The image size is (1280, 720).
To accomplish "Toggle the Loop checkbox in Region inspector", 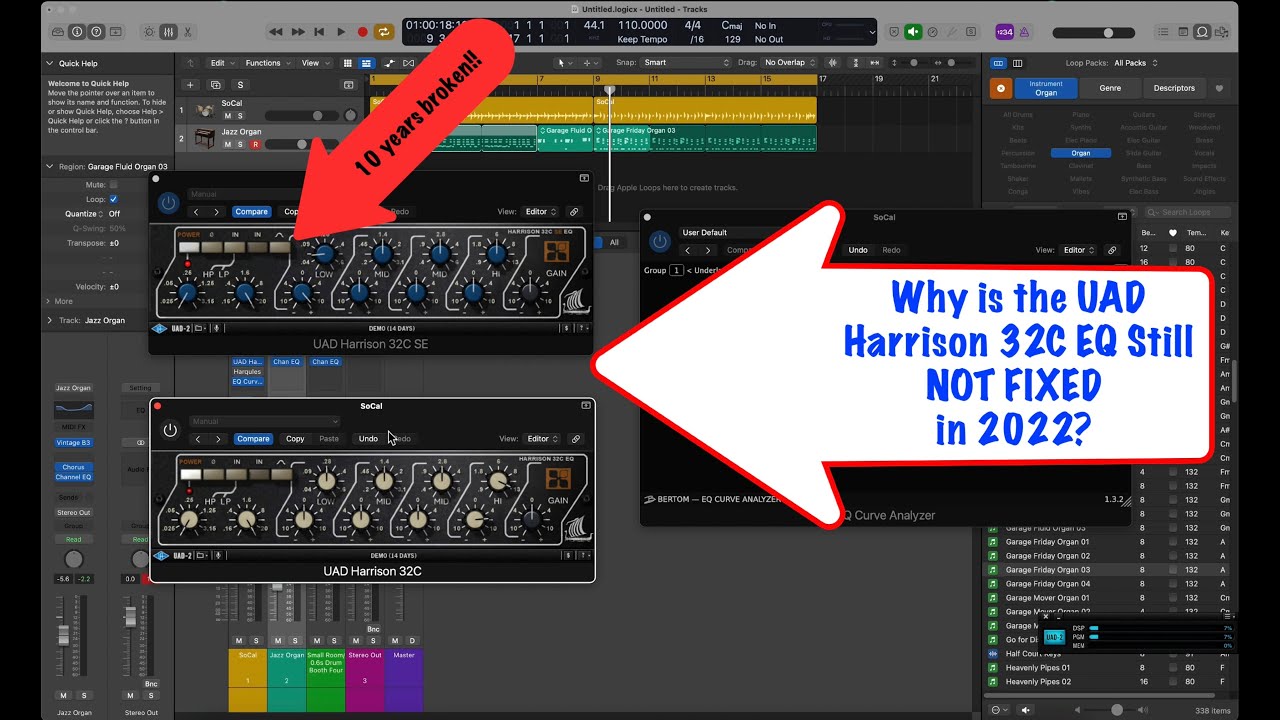I will point(113,199).
